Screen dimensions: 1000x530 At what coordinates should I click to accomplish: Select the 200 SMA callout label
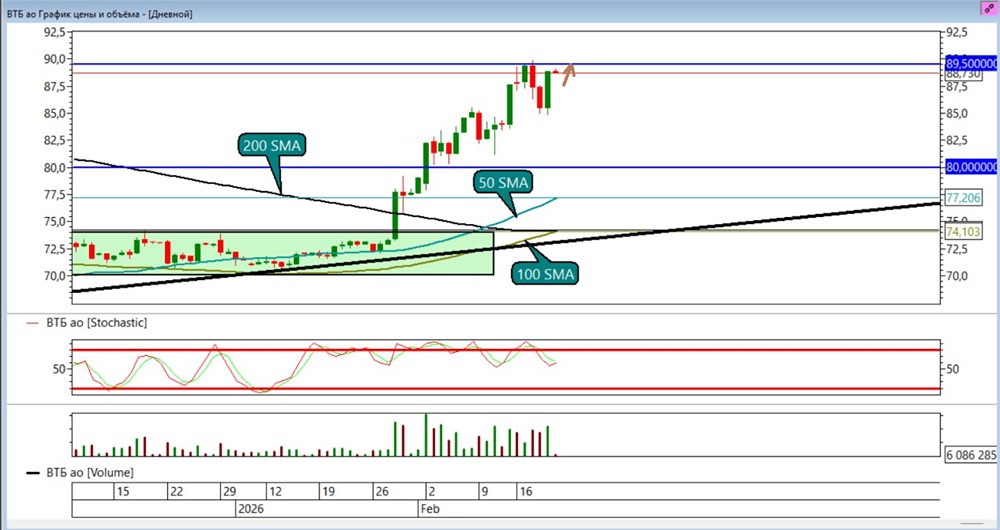pyautogui.click(x=272, y=145)
